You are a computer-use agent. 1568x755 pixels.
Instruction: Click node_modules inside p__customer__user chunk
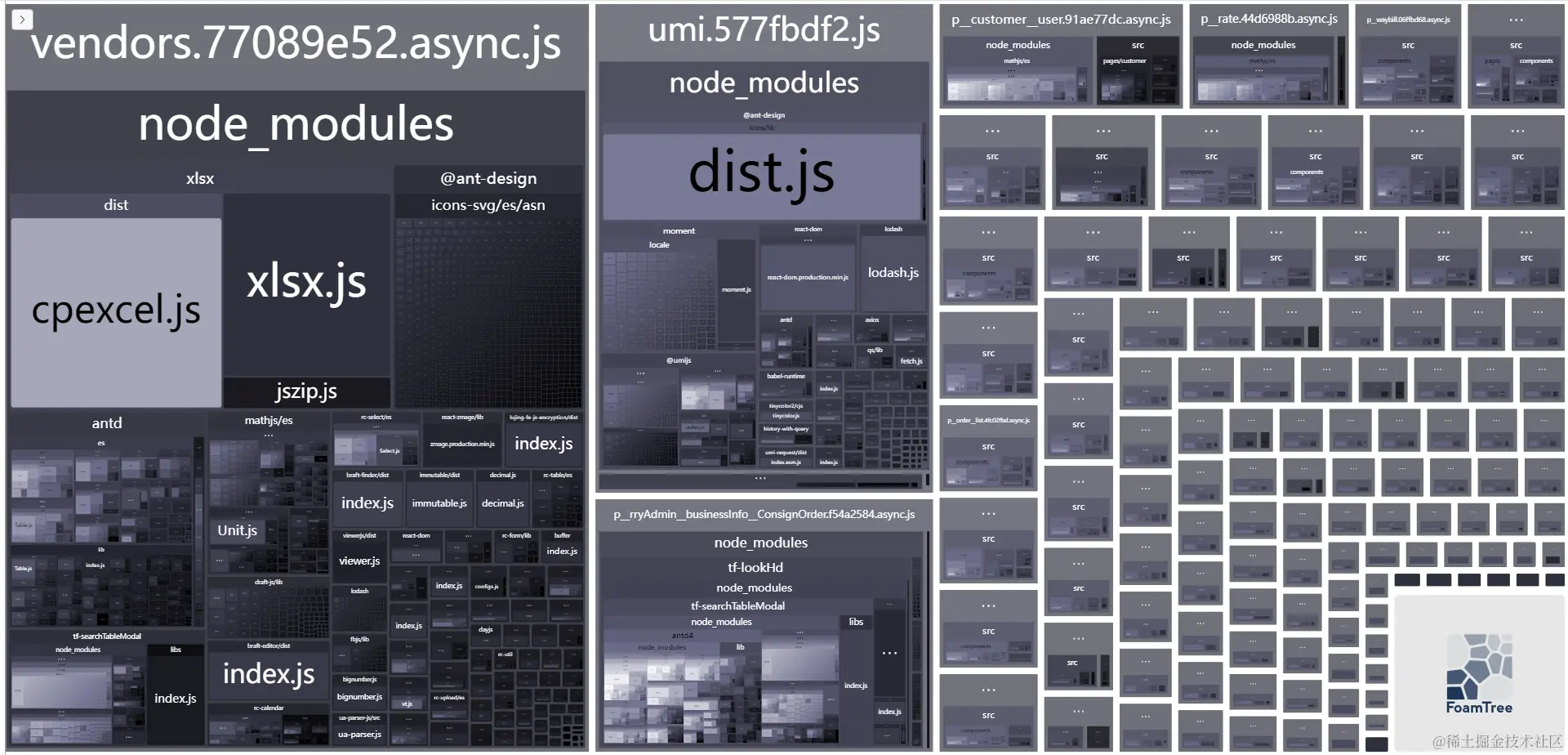1018,45
